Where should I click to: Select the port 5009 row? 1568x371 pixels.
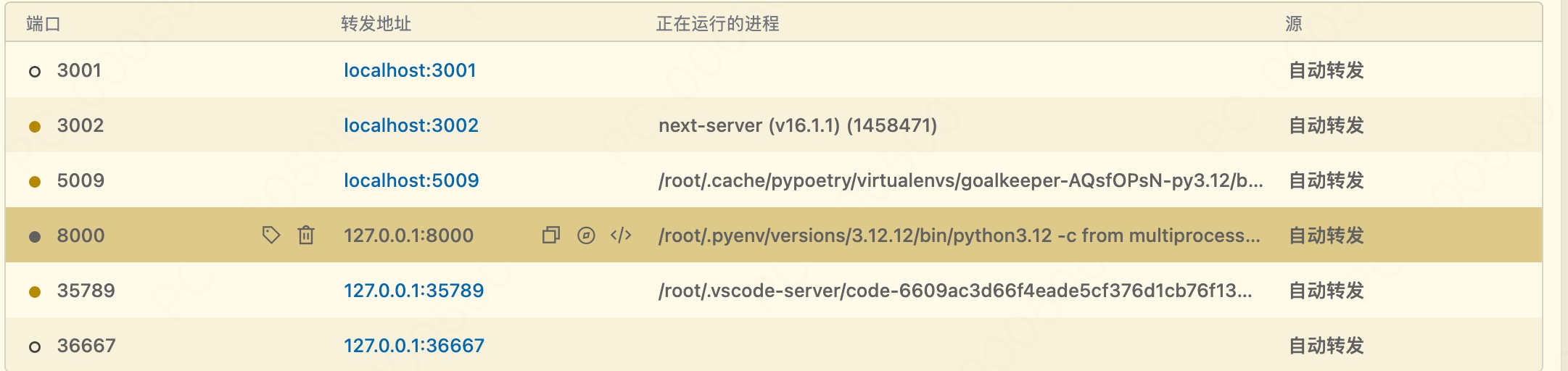click(81, 180)
